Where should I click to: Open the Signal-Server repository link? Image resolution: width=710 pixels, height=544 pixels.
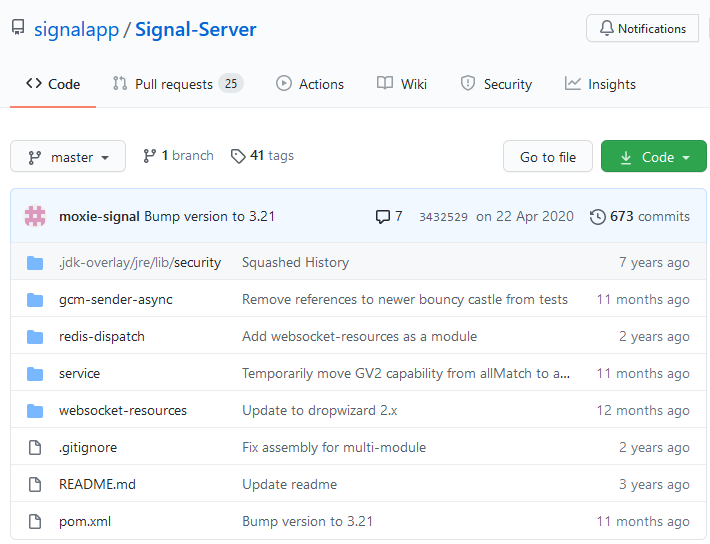(x=196, y=29)
